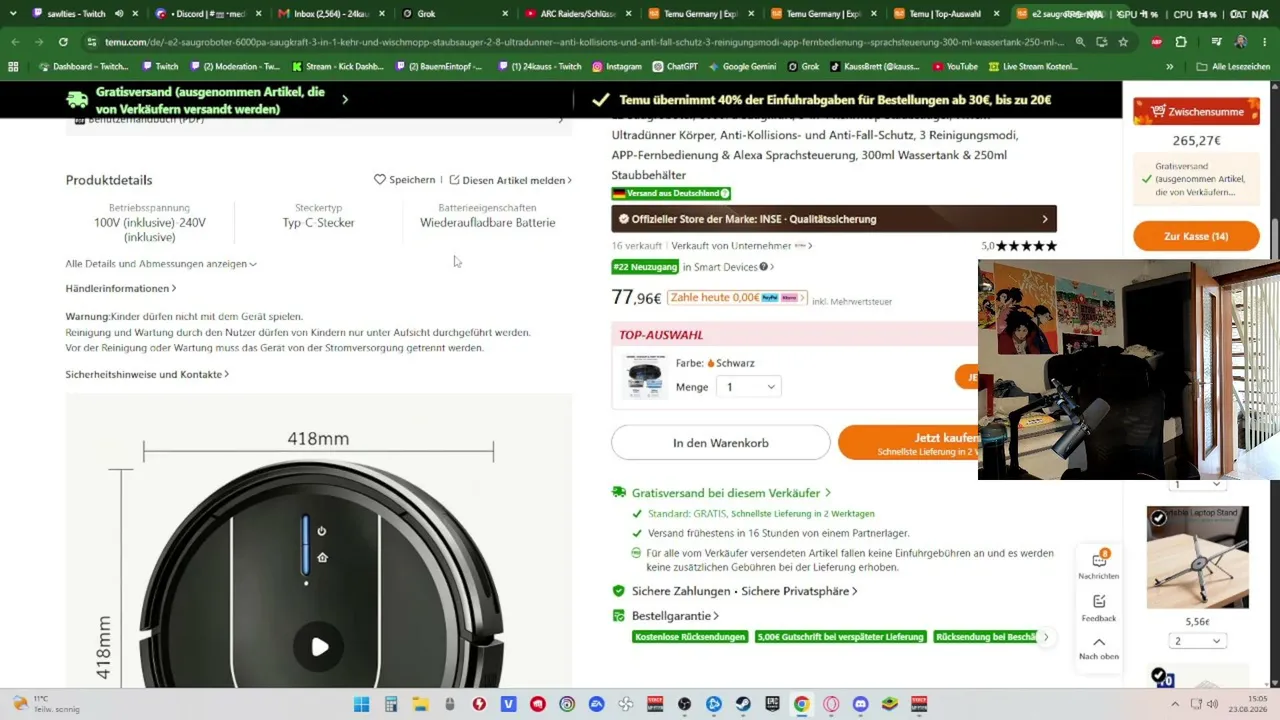Open the Windows Start menu
Viewport: 1280px width, 720px height.
pos(361,704)
